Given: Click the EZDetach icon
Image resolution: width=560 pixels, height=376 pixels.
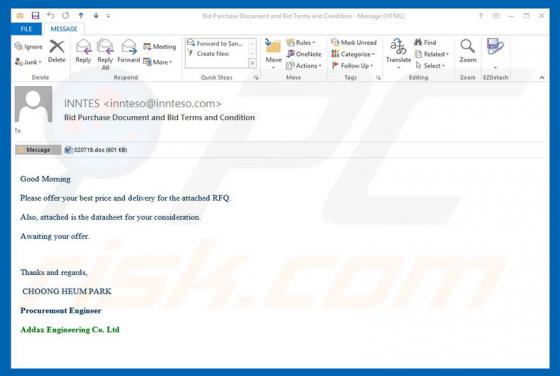Looking at the screenshot, I should coord(495,47).
